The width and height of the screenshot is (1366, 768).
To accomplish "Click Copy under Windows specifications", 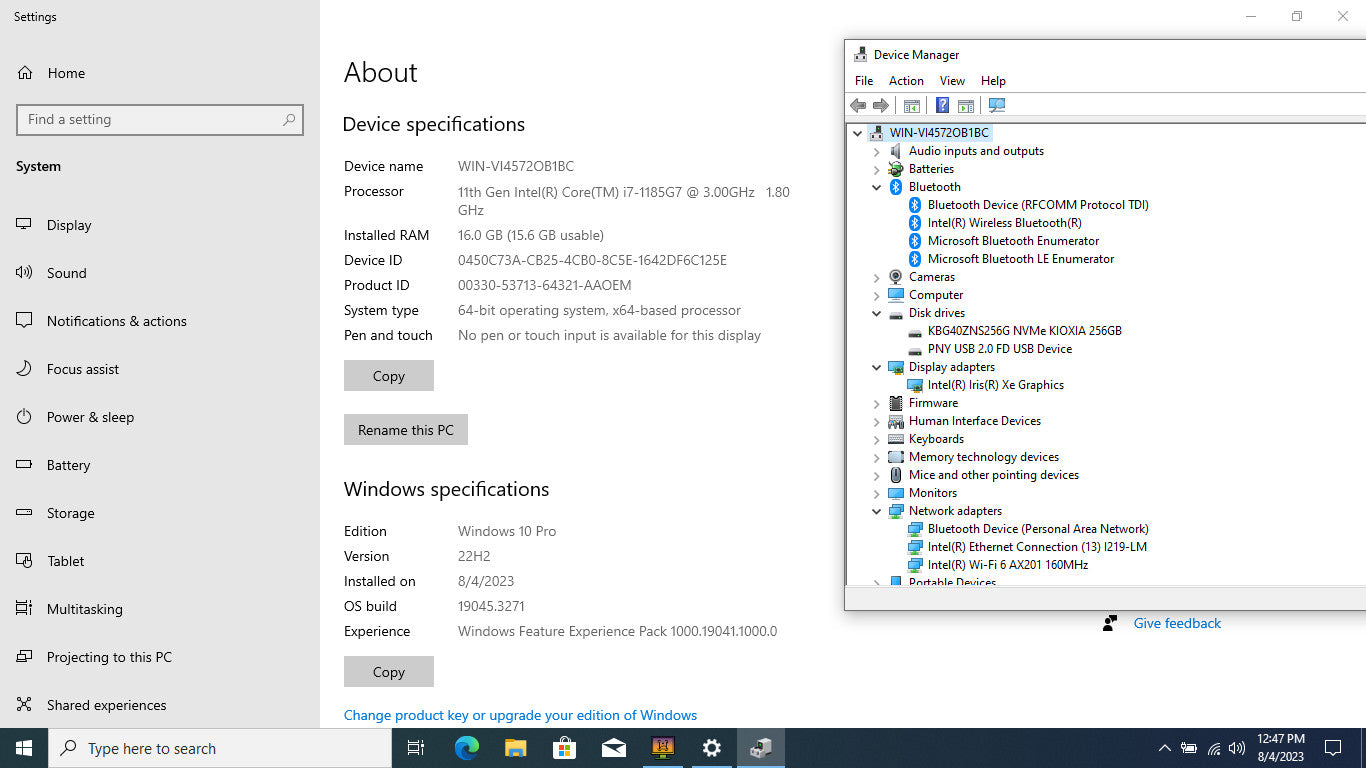I will [x=389, y=672].
